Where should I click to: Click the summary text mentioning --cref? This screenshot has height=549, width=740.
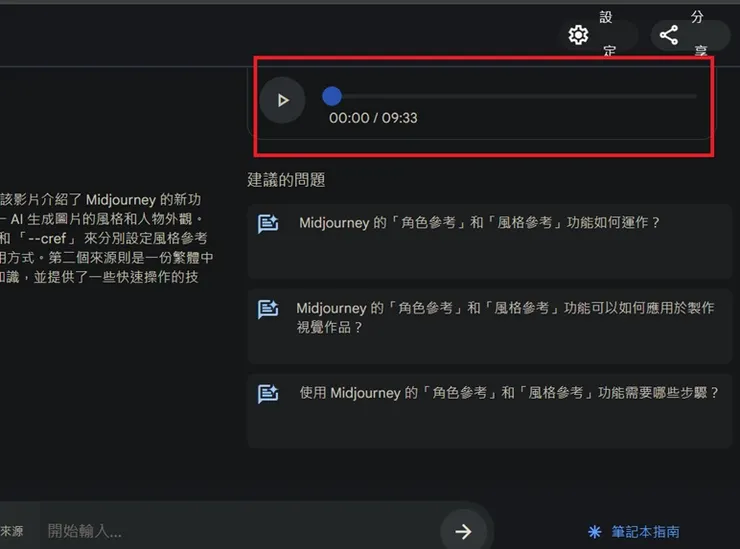106,238
